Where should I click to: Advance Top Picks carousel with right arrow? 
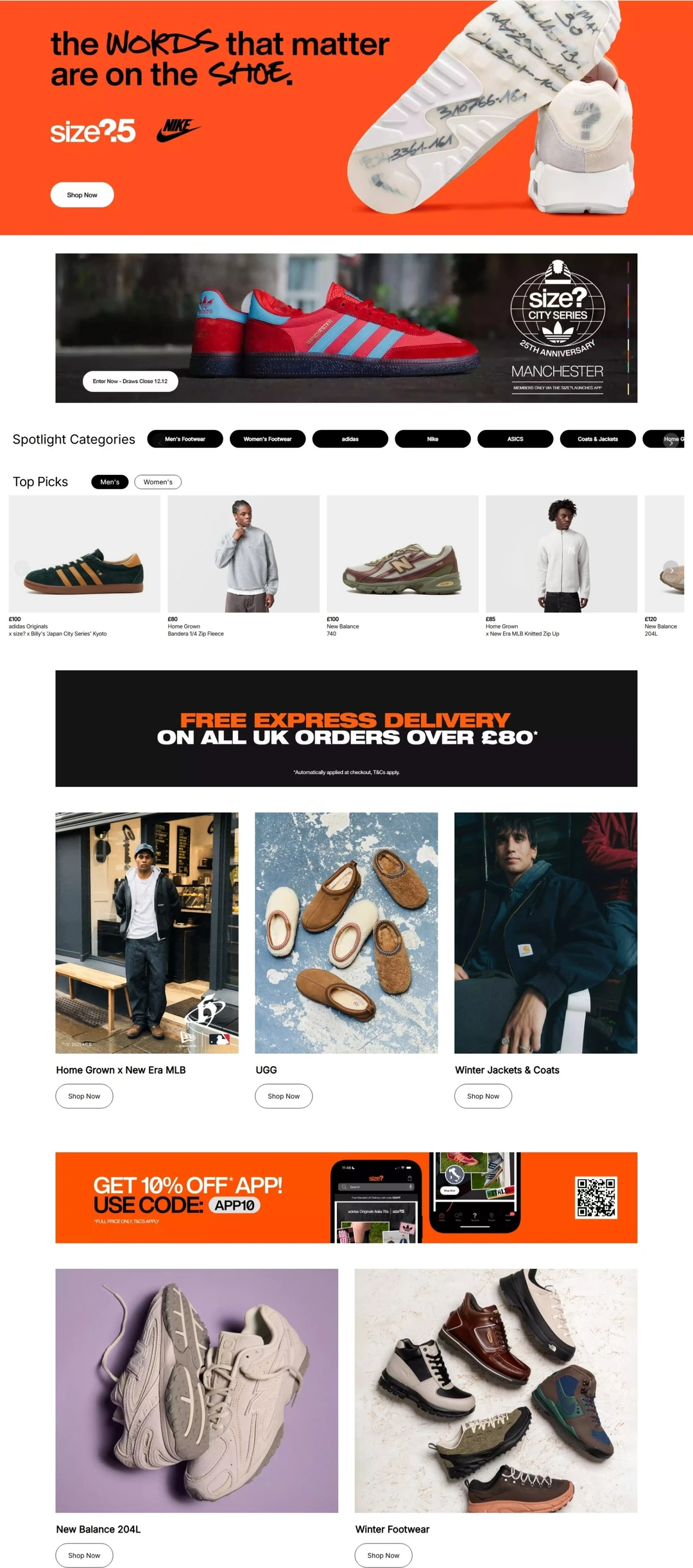click(671, 569)
